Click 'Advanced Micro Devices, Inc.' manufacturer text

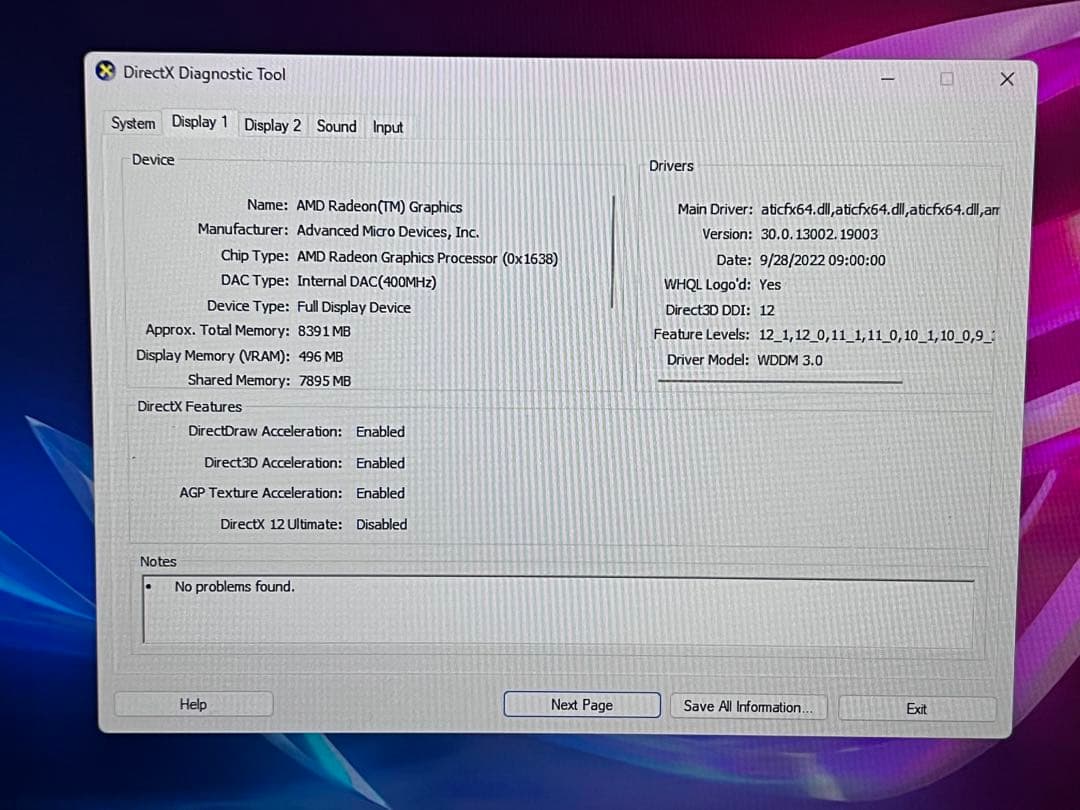point(388,231)
